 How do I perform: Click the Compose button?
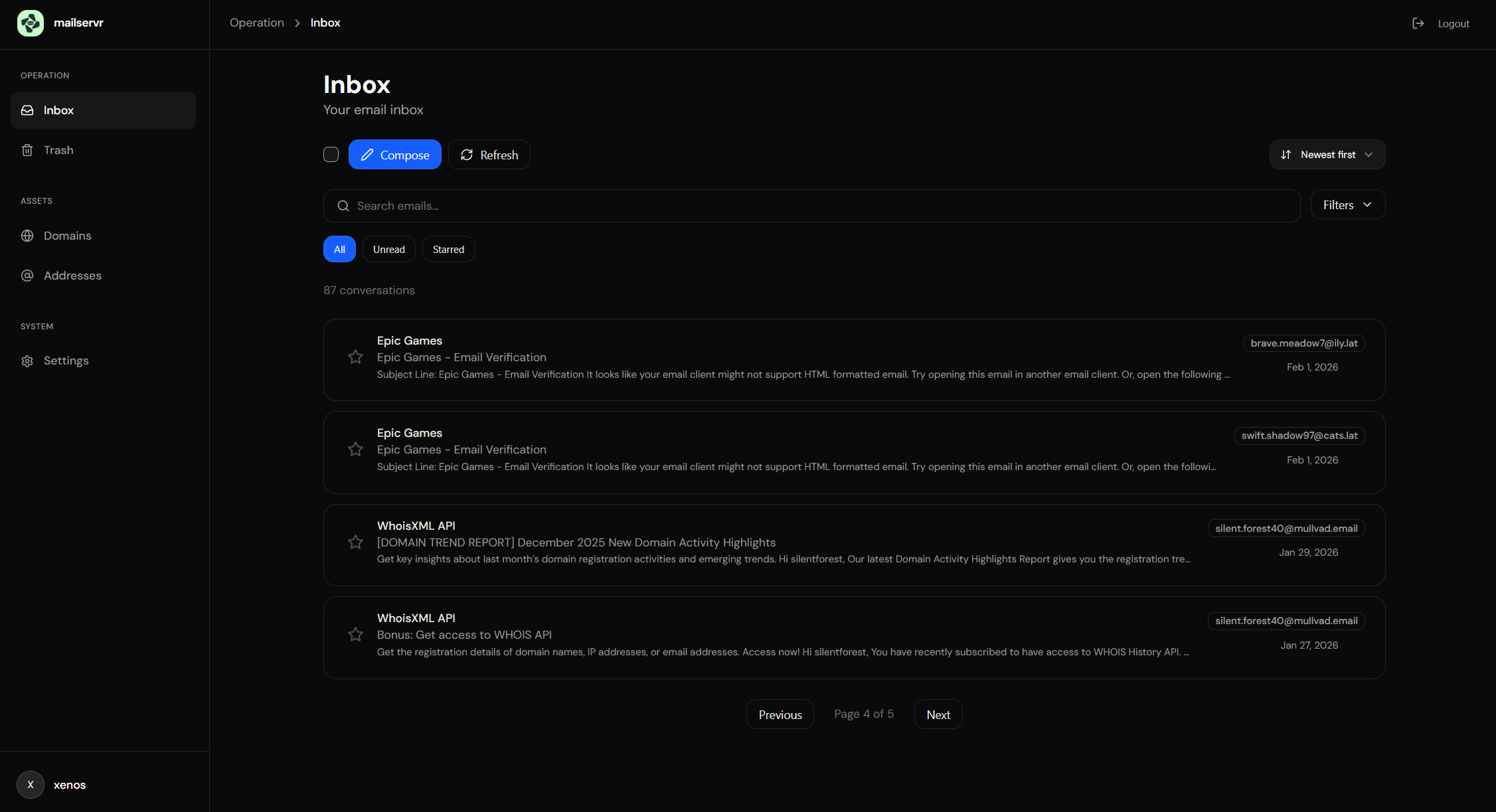click(394, 154)
